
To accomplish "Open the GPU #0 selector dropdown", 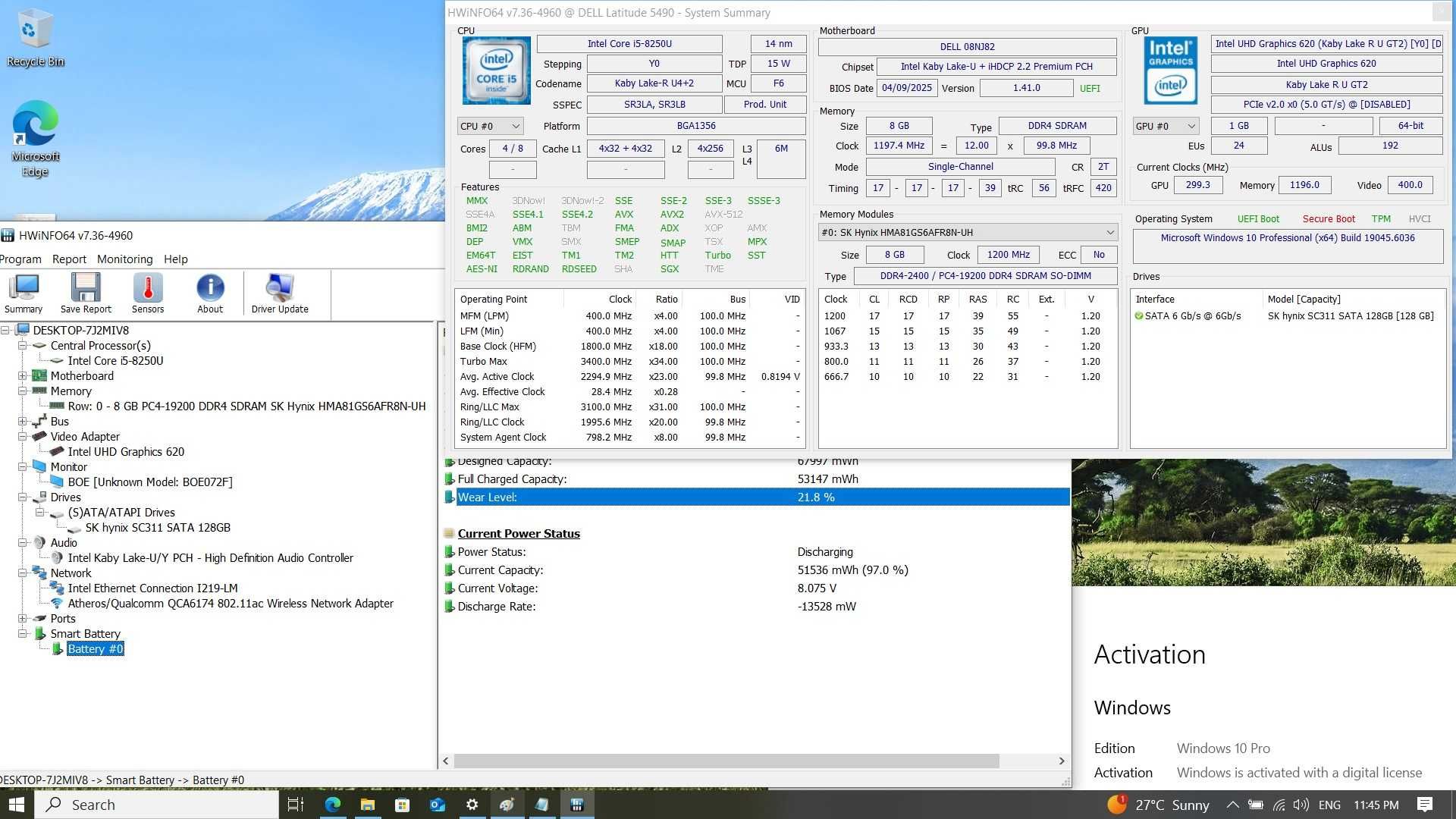I will pos(1165,127).
